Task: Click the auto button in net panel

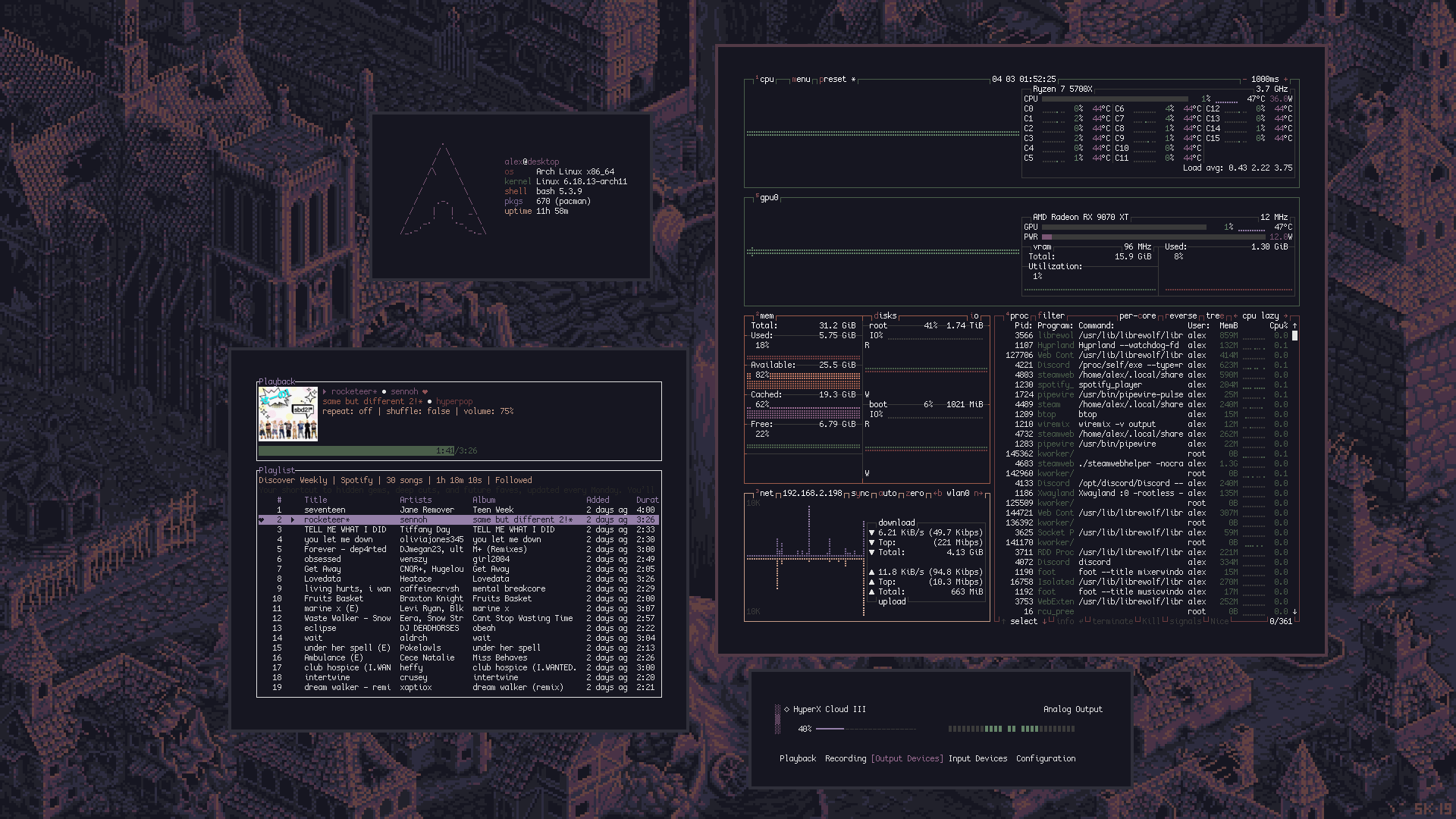Action: pos(887,494)
